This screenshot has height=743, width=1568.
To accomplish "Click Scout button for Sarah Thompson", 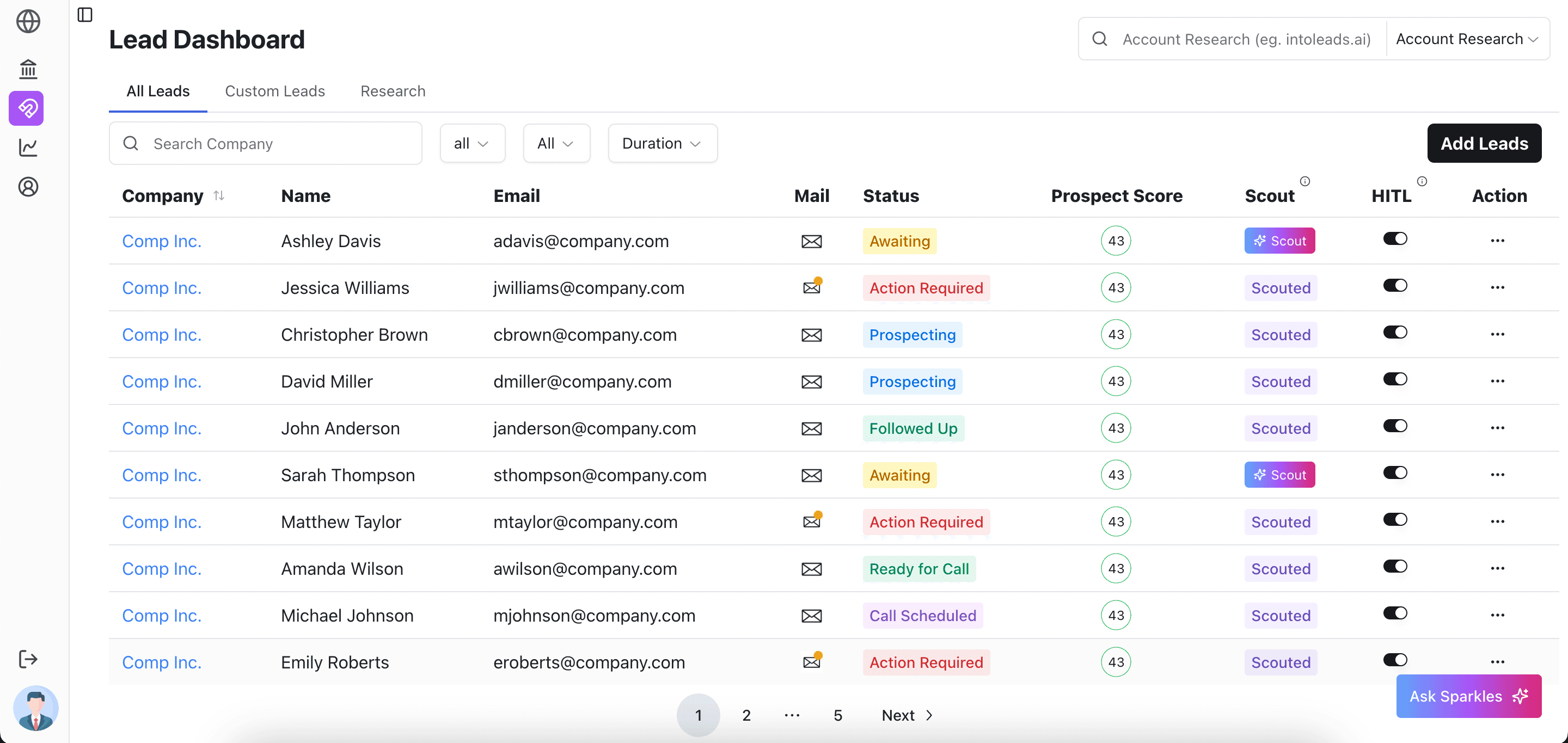I will pyautogui.click(x=1279, y=475).
